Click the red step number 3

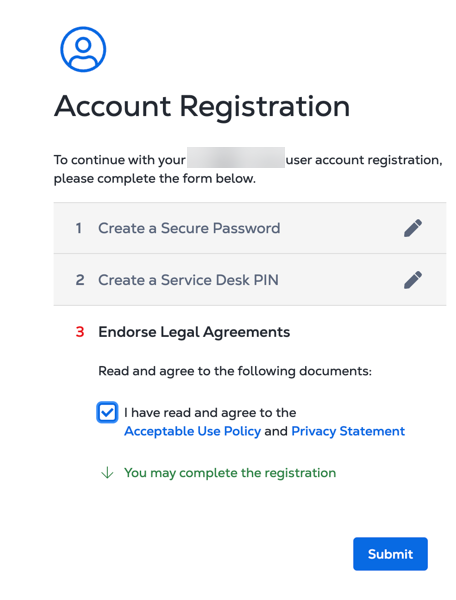[x=80, y=332]
